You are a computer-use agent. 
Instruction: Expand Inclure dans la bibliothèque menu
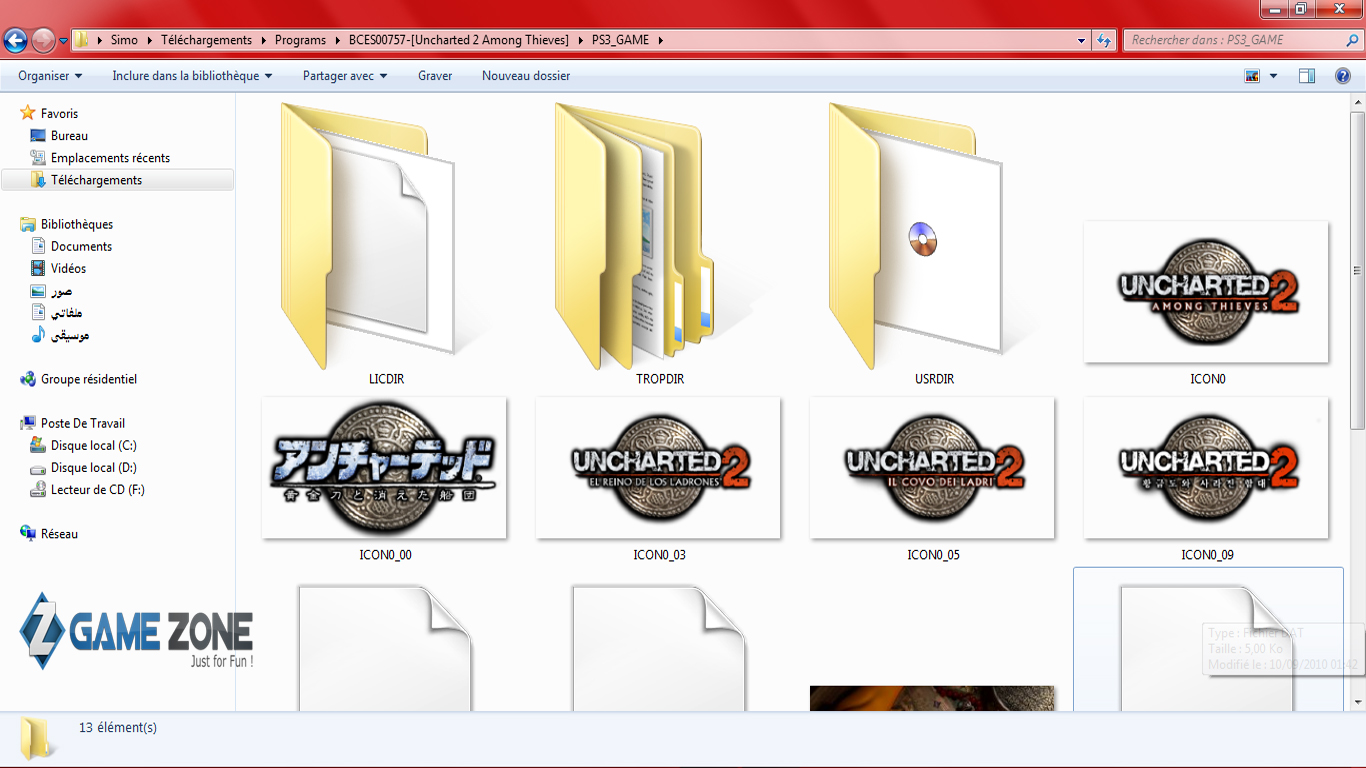[x=185, y=76]
